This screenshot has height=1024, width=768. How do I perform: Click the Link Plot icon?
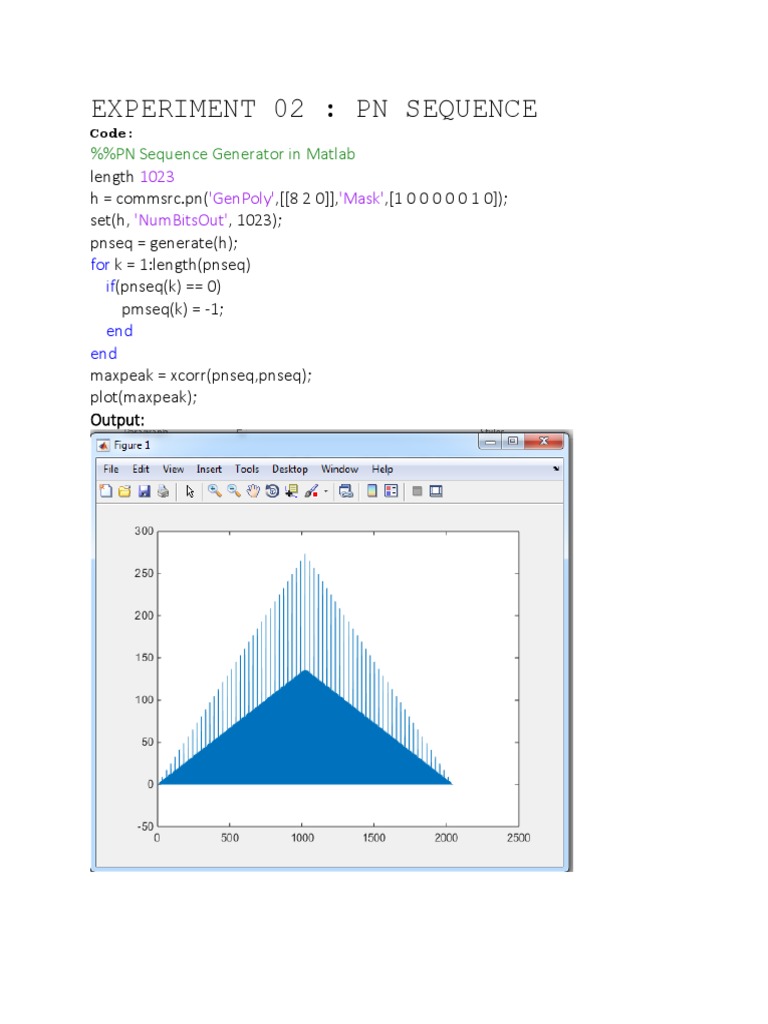pos(346,491)
